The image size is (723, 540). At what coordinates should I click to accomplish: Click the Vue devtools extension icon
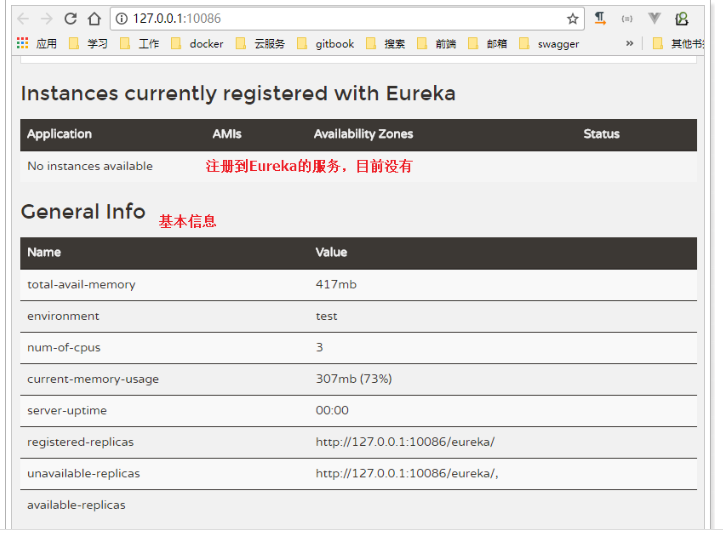click(x=654, y=19)
